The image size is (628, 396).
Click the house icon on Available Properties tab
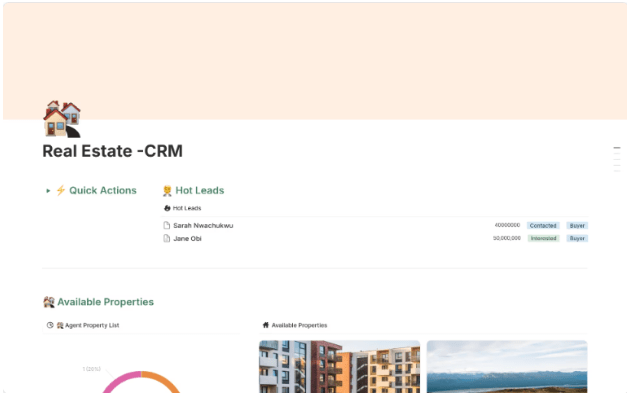[266, 325]
